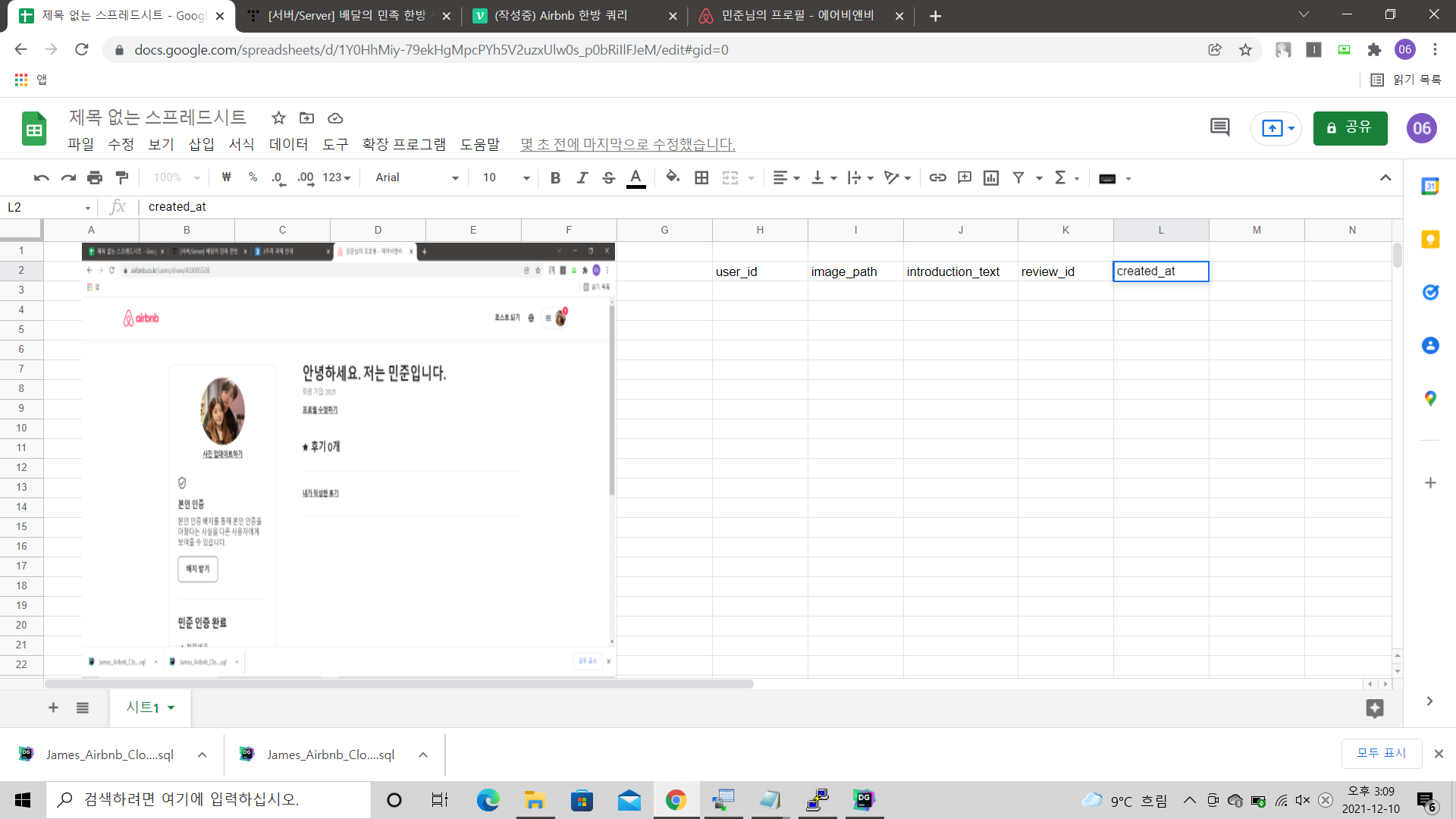Toggle bold formatting
This screenshot has width=1456, height=819.
555,177
